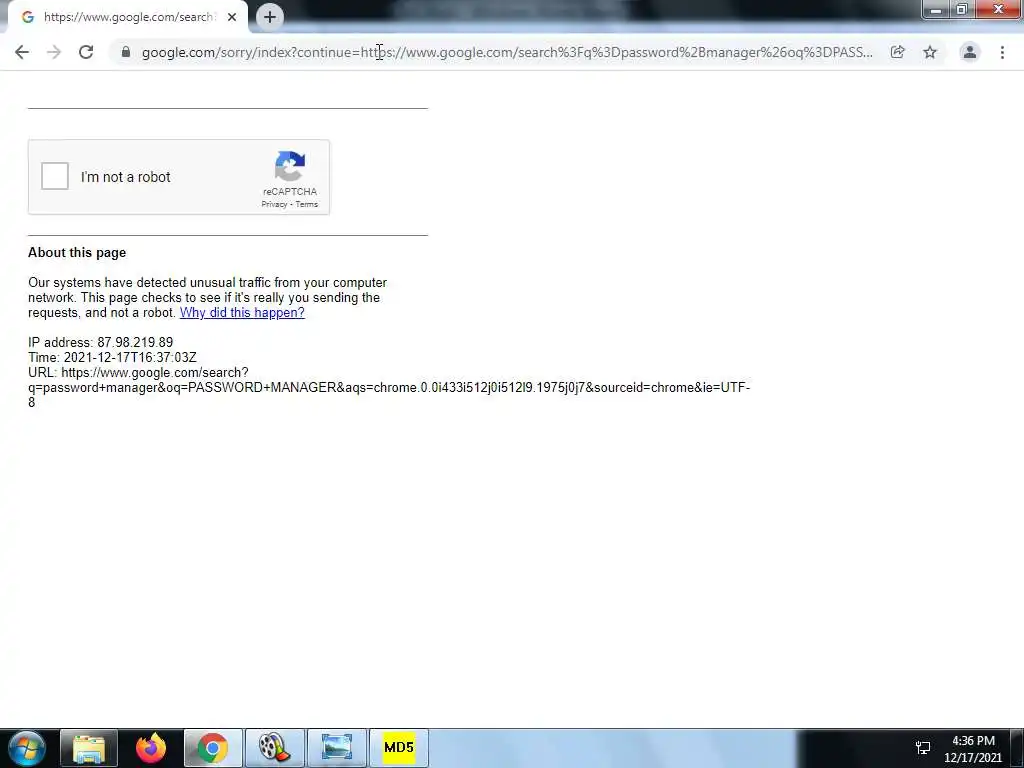Close the Chrome window
The height and width of the screenshot is (768, 1024).
[999, 10]
